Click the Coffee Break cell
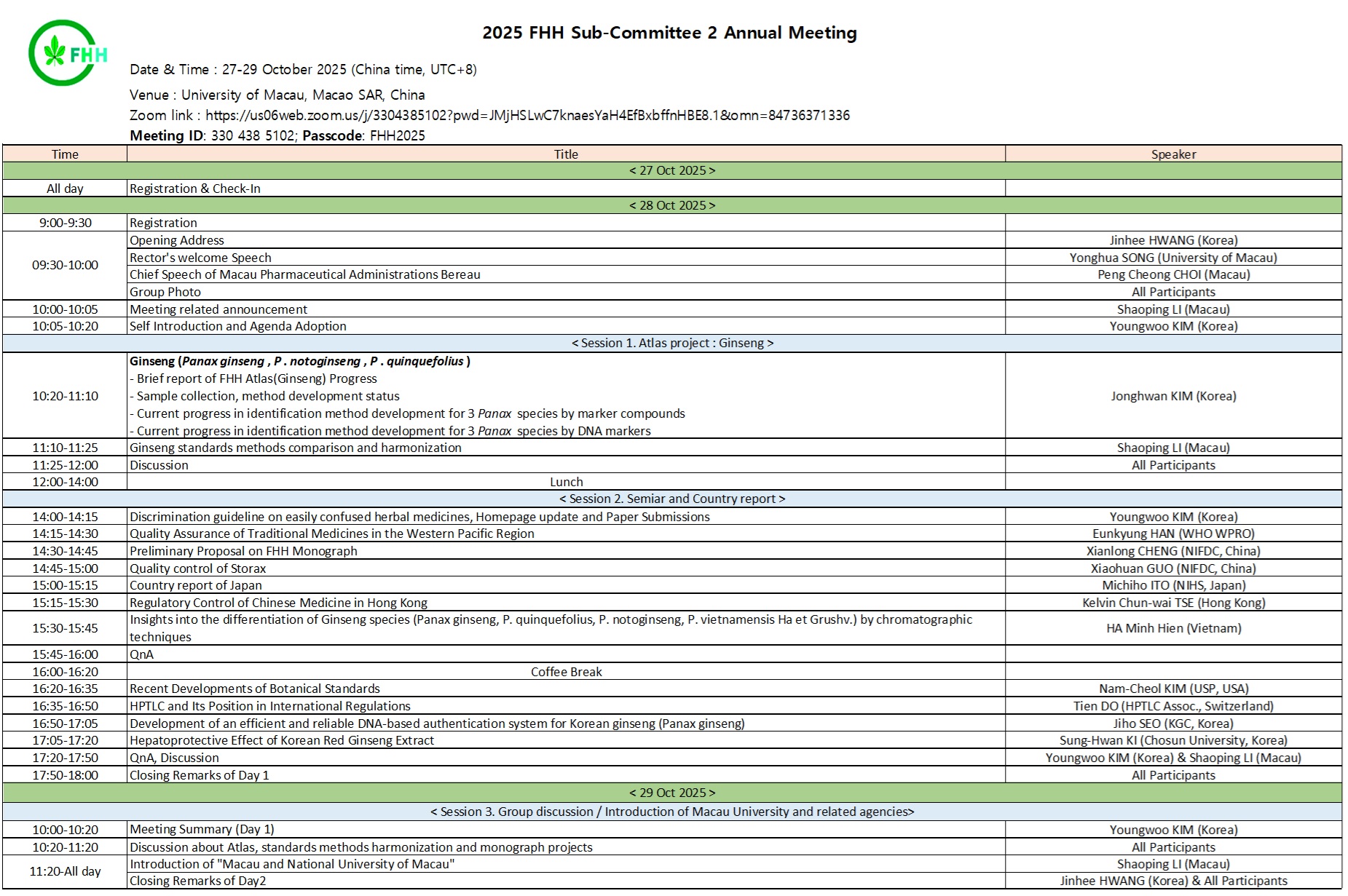Screen dimensions: 1348x896 [x=566, y=672]
